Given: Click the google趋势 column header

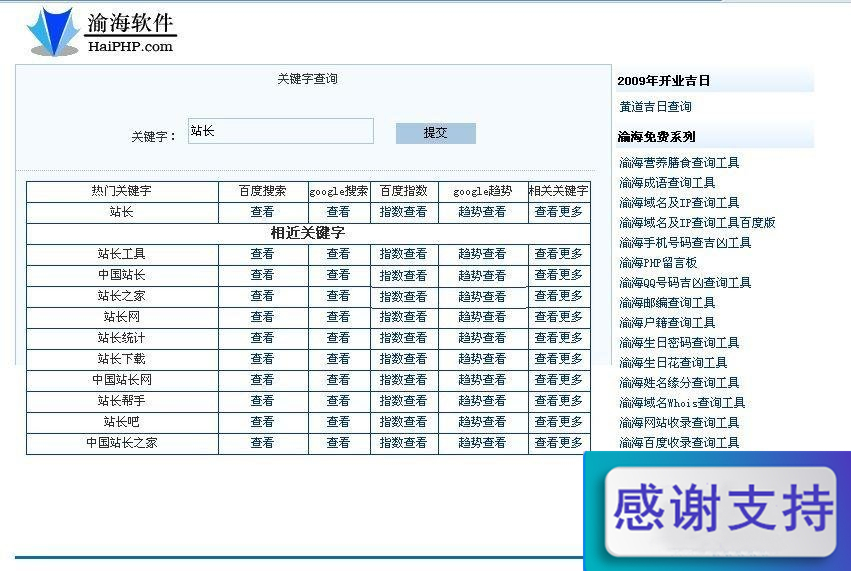Looking at the screenshot, I should [x=482, y=191].
